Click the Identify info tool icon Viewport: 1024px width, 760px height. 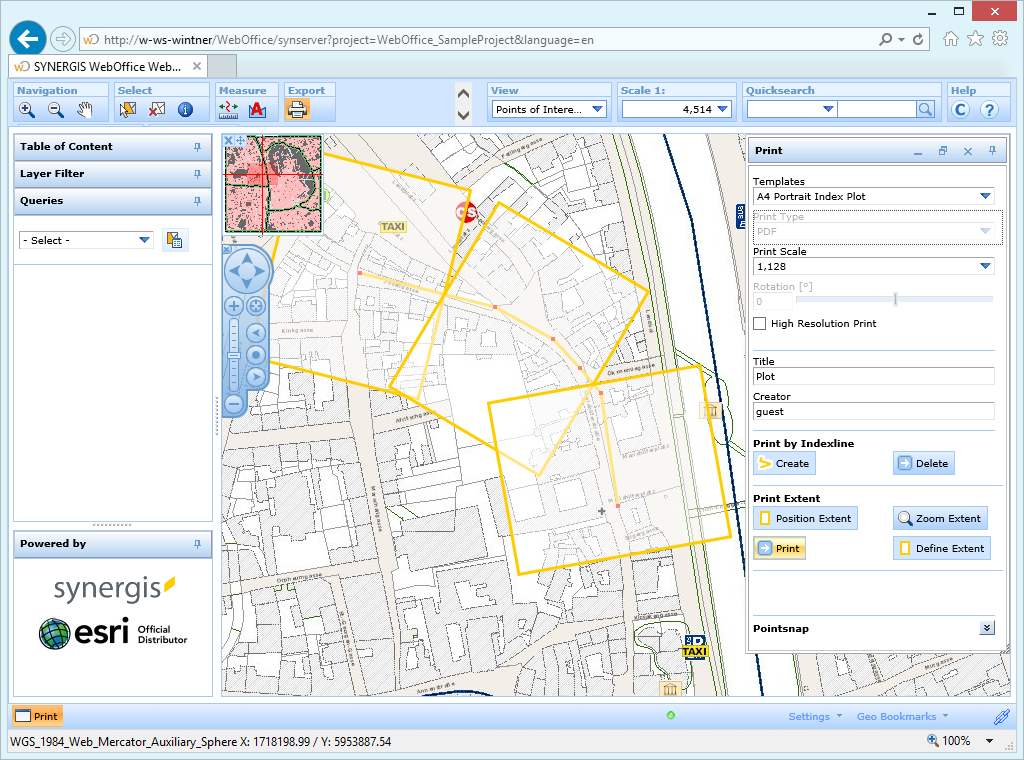coord(185,110)
